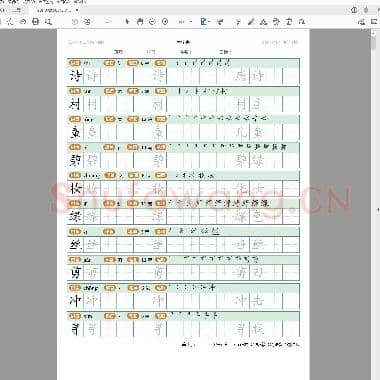The width and height of the screenshot is (380, 380).
Task: Switch to the hand pan tool
Action: (140, 22)
